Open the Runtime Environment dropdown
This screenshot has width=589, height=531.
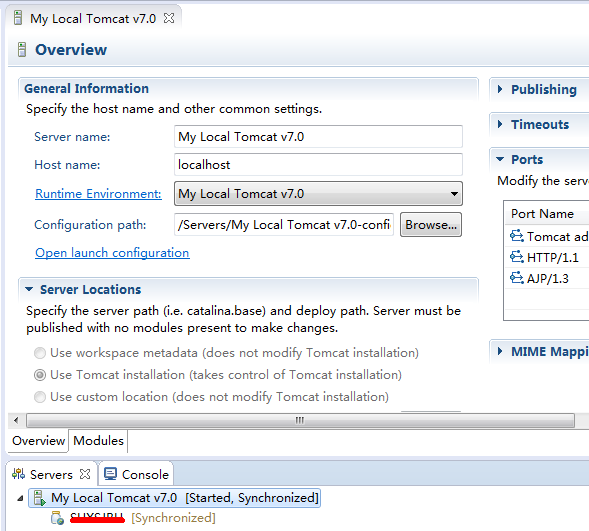coord(318,194)
